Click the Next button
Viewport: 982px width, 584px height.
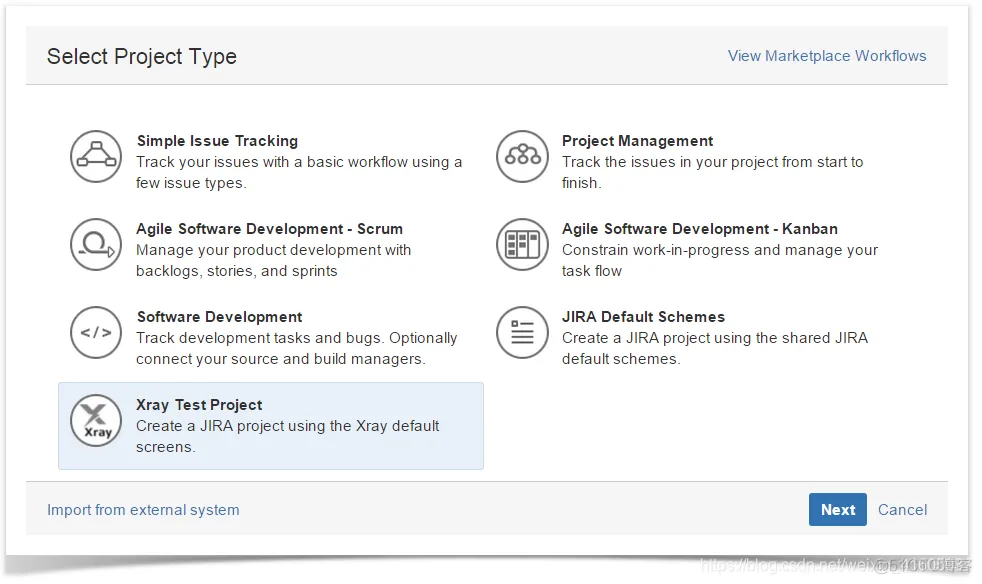click(x=837, y=509)
